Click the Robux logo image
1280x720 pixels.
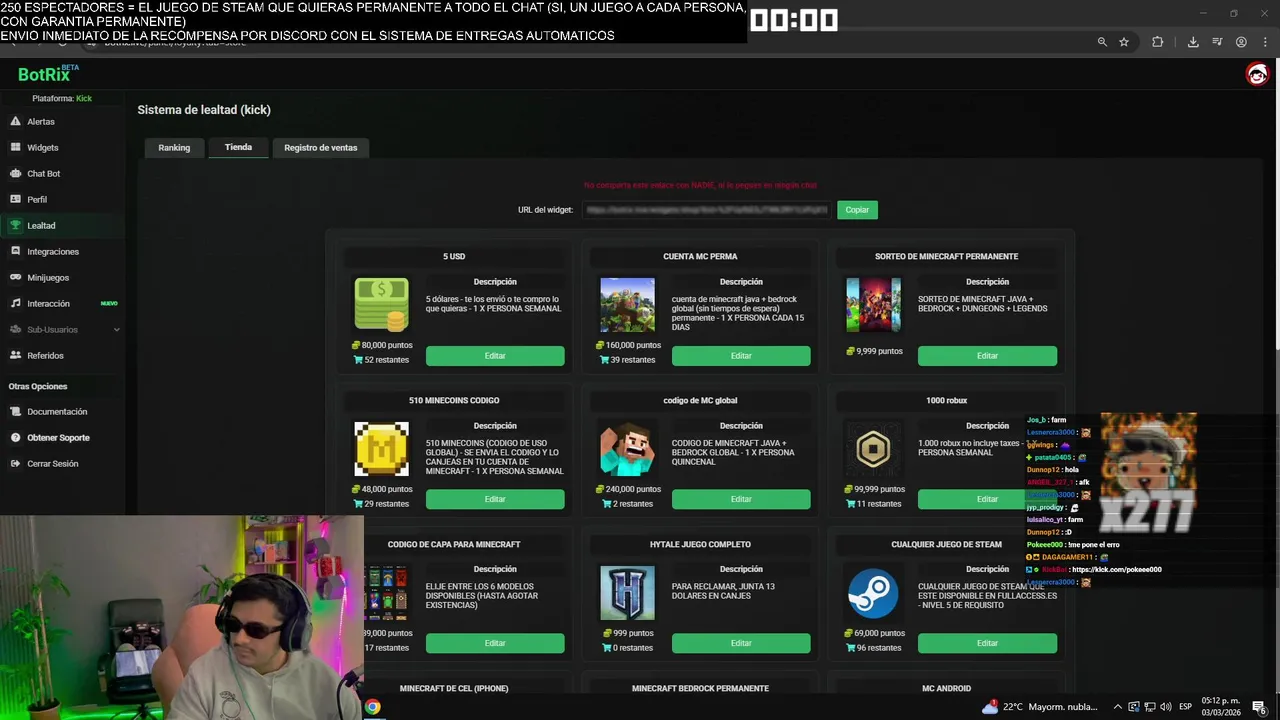(x=873, y=449)
